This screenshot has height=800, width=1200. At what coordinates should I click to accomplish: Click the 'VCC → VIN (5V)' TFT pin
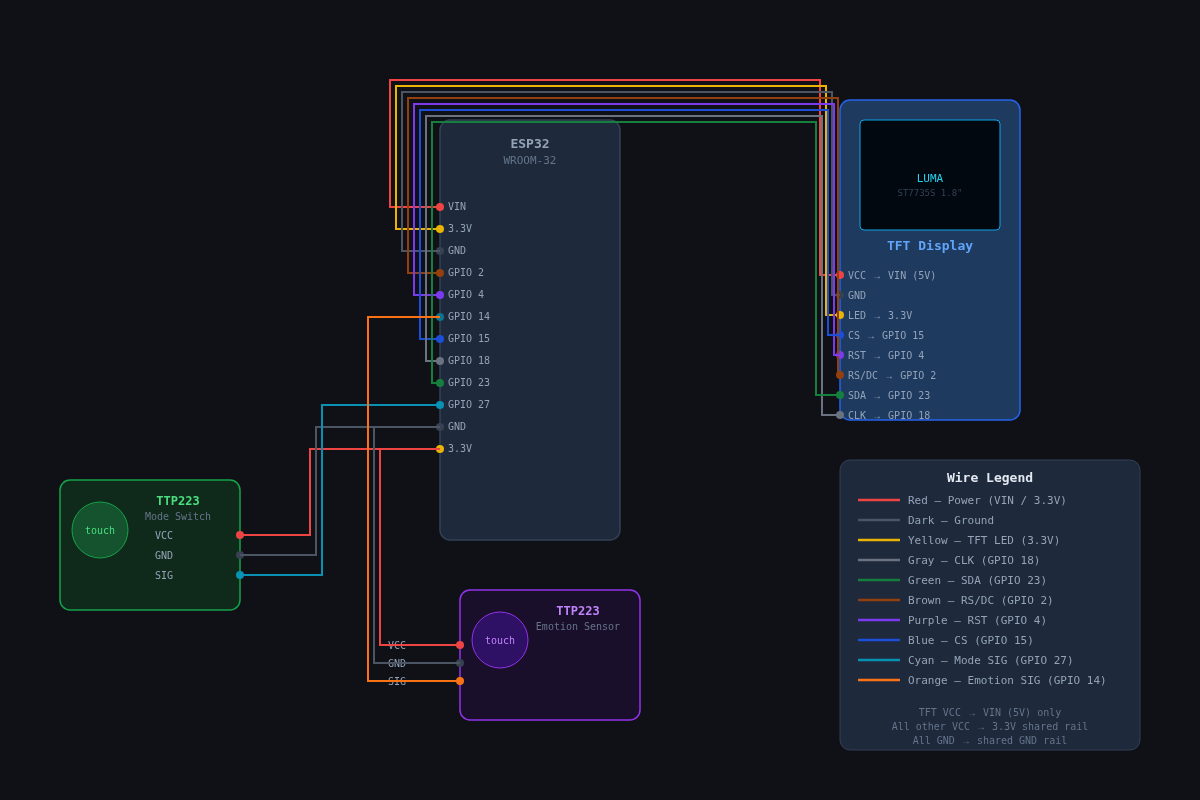tap(892, 276)
